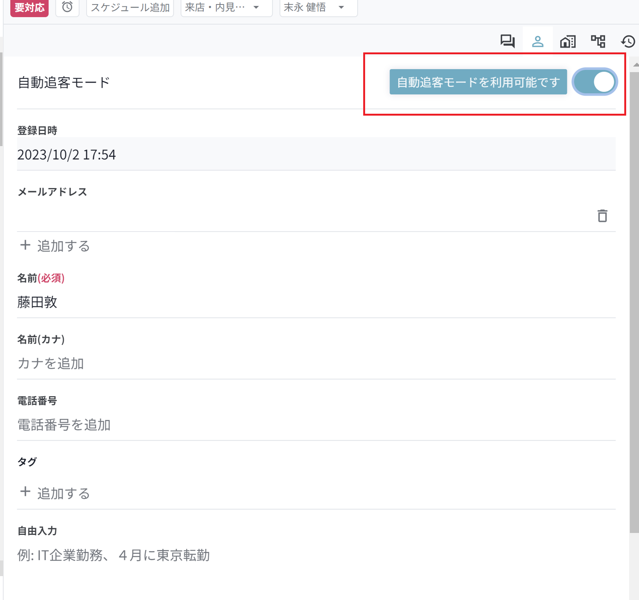Open the property building tab icon
Viewport: 640px width, 600px height.
pyautogui.click(x=568, y=41)
